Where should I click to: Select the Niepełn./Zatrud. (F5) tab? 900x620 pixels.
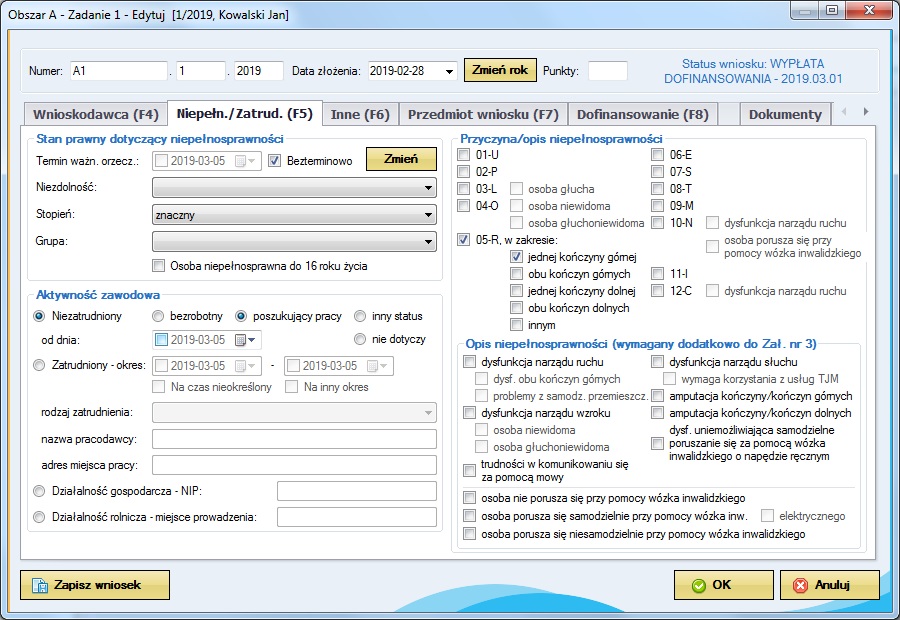(245, 113)
